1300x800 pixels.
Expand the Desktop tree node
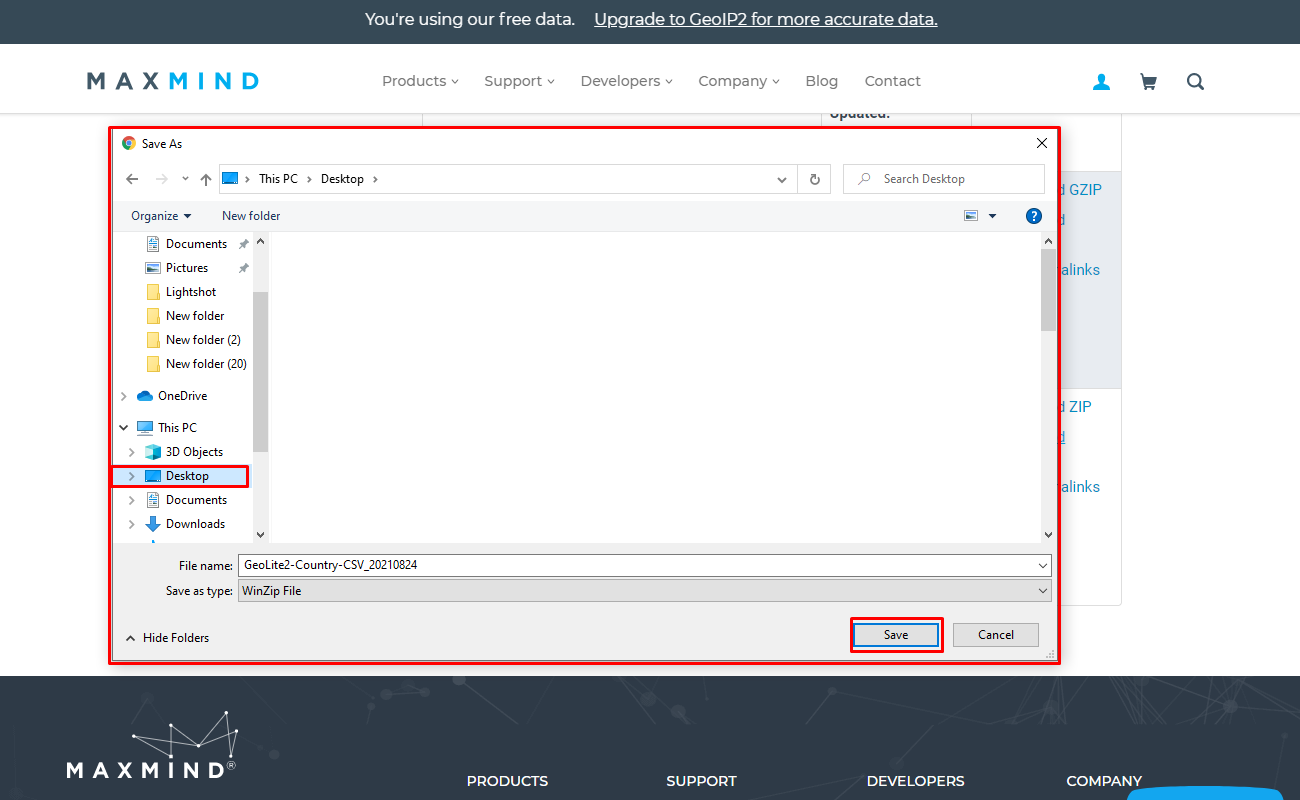pyautogui.click(x=132, y=476)
